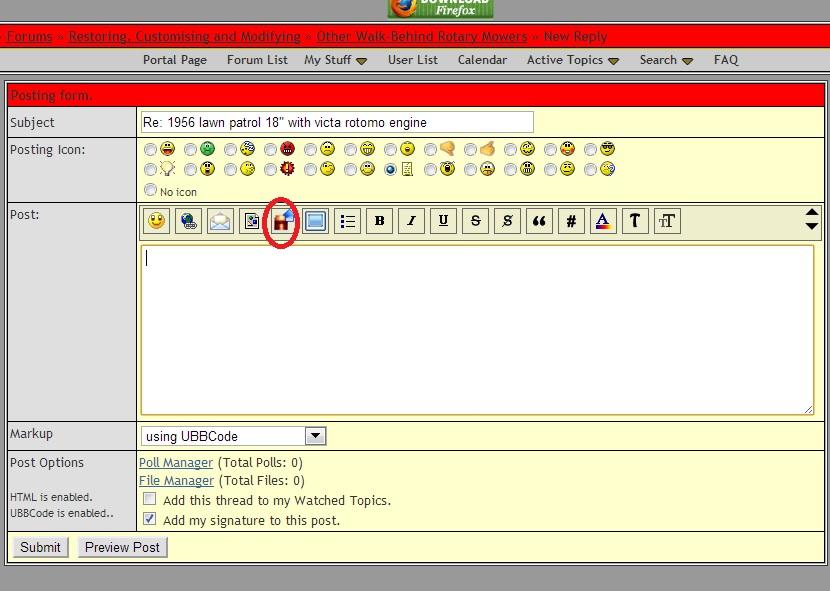830x591 pixels.
Task: Go to the Calendar menu item
Action: pyautogui.click(x=482, y=60)
